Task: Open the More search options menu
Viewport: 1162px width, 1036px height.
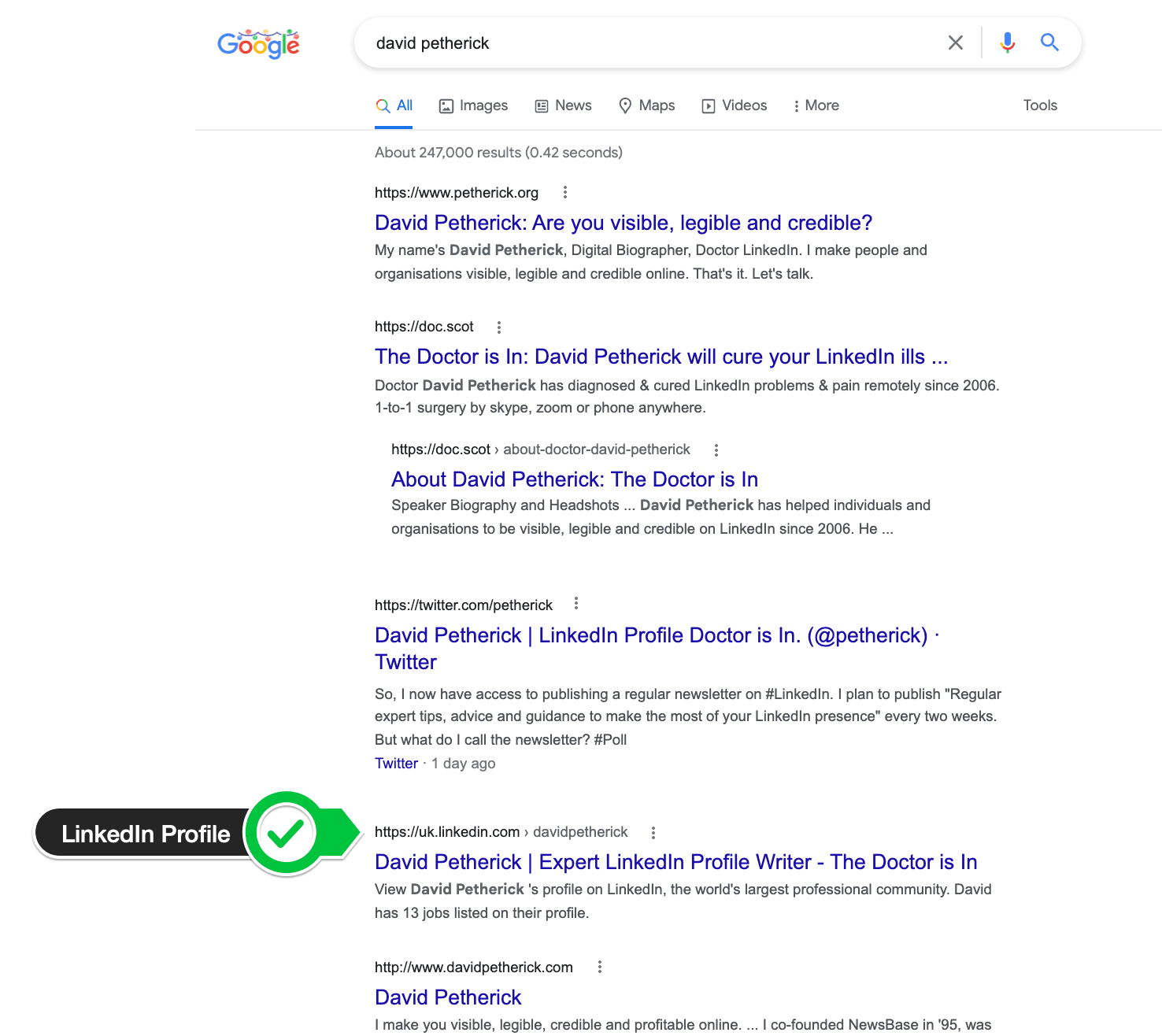Action: coord(816,105)
